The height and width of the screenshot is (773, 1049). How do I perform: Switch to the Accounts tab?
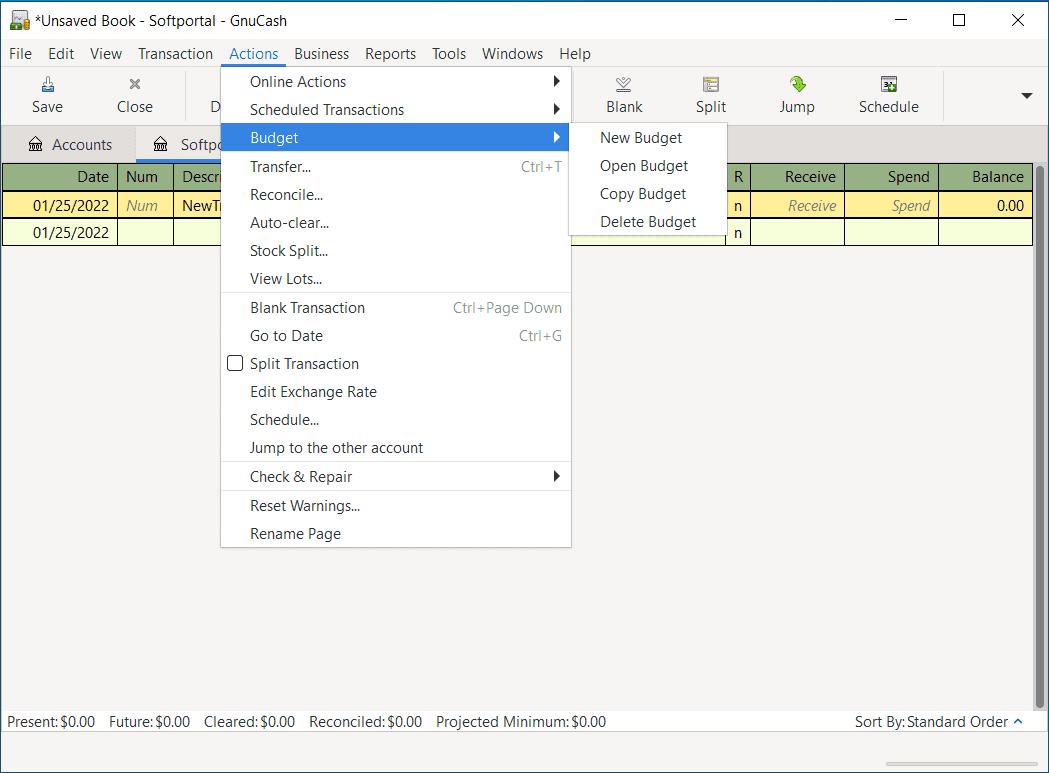pyautogui.click(x=70, y=145)
